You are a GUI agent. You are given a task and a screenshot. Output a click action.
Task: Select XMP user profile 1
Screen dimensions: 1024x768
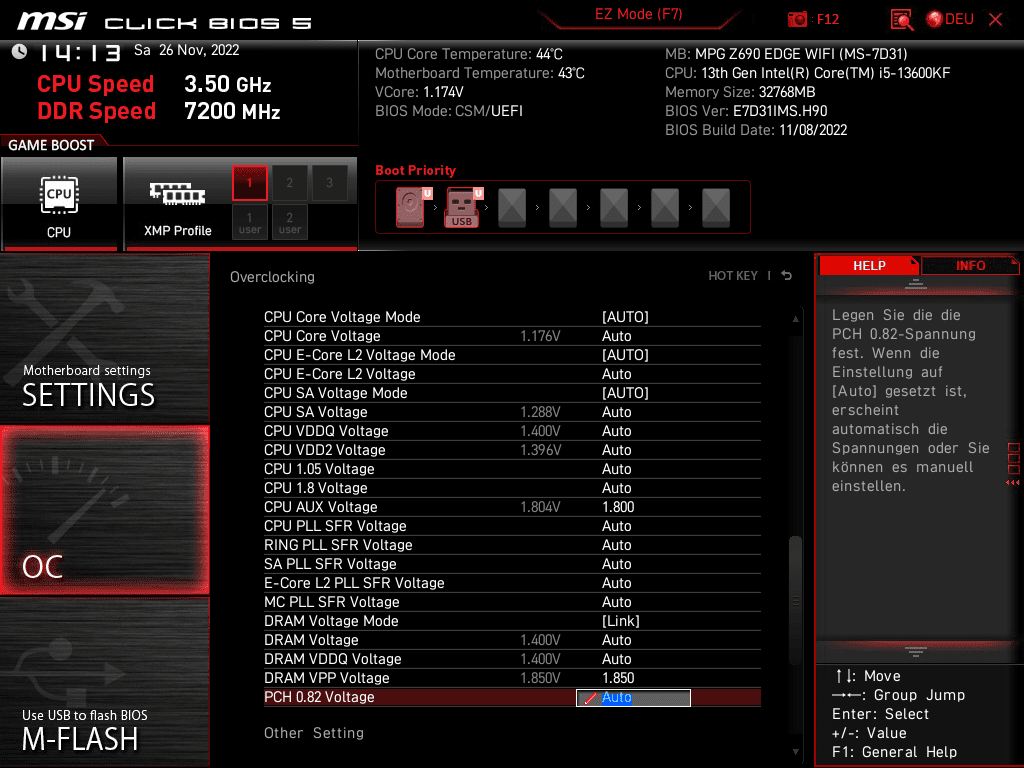point(249,222)
